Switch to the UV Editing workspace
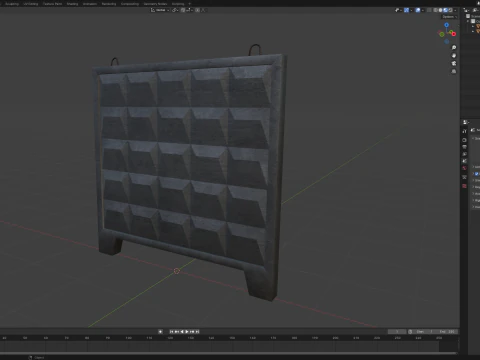 click(x=31, y=4)
